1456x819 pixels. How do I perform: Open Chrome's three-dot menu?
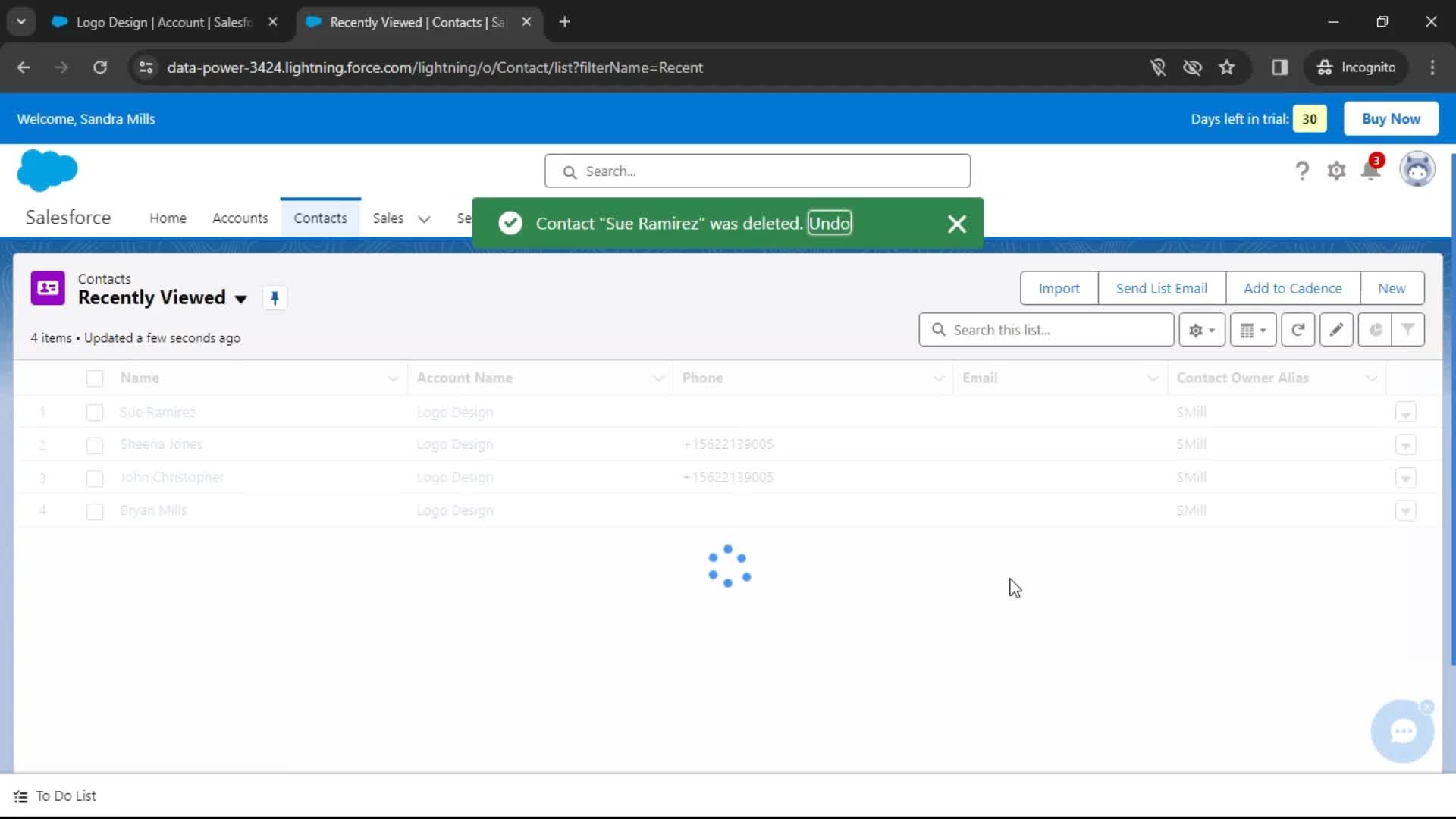pos(1432,67)
